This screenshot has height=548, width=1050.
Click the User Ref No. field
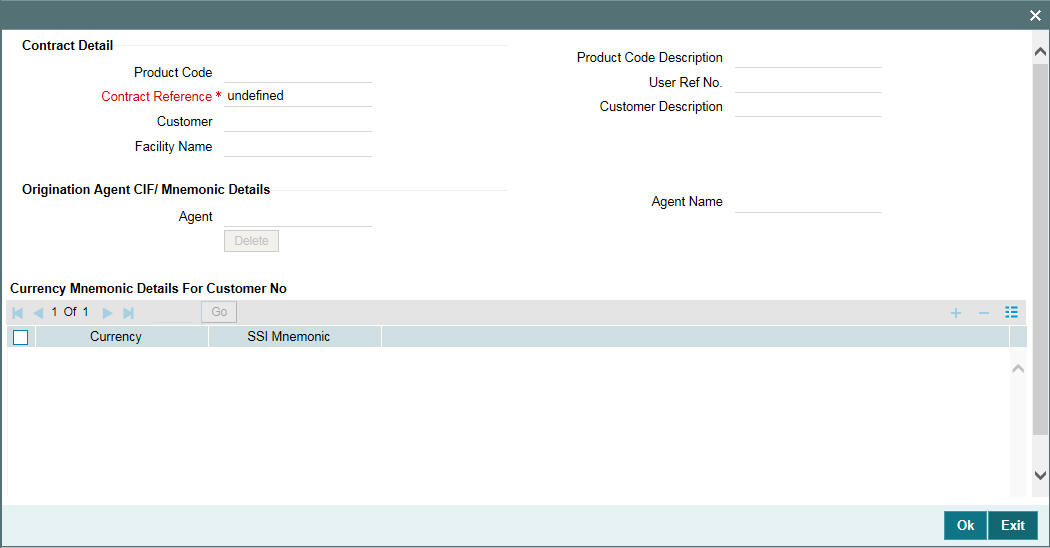tap(808, 82)
